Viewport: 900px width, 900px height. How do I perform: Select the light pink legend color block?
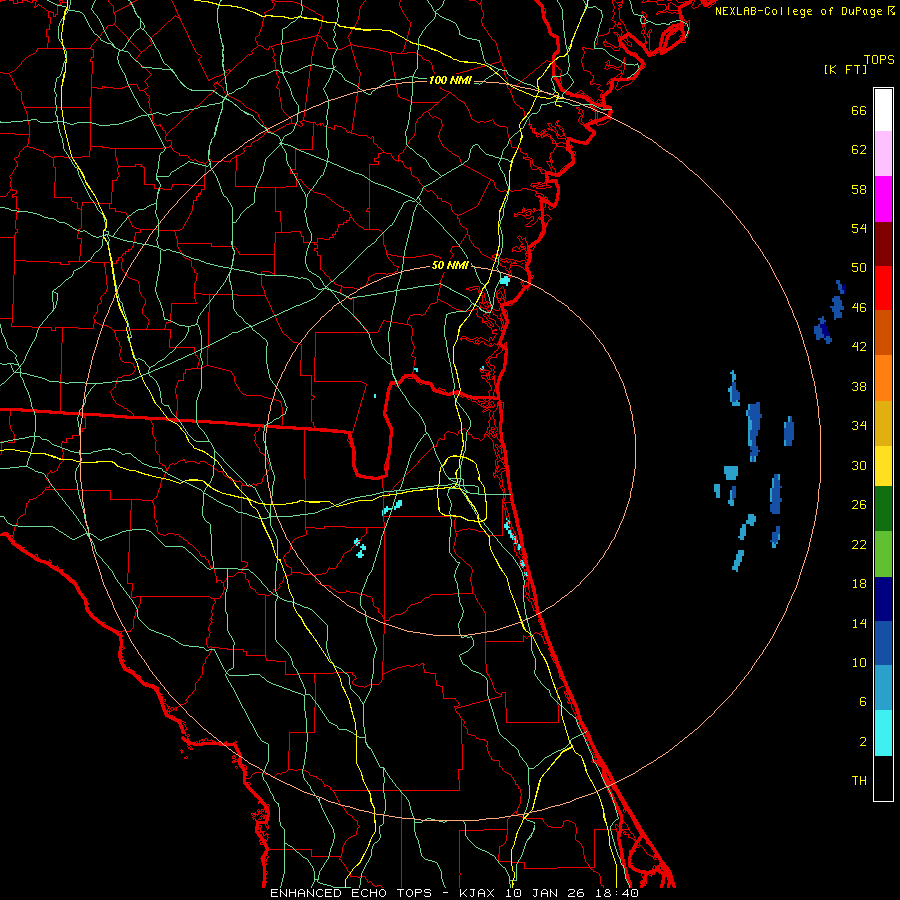point(883,154)
